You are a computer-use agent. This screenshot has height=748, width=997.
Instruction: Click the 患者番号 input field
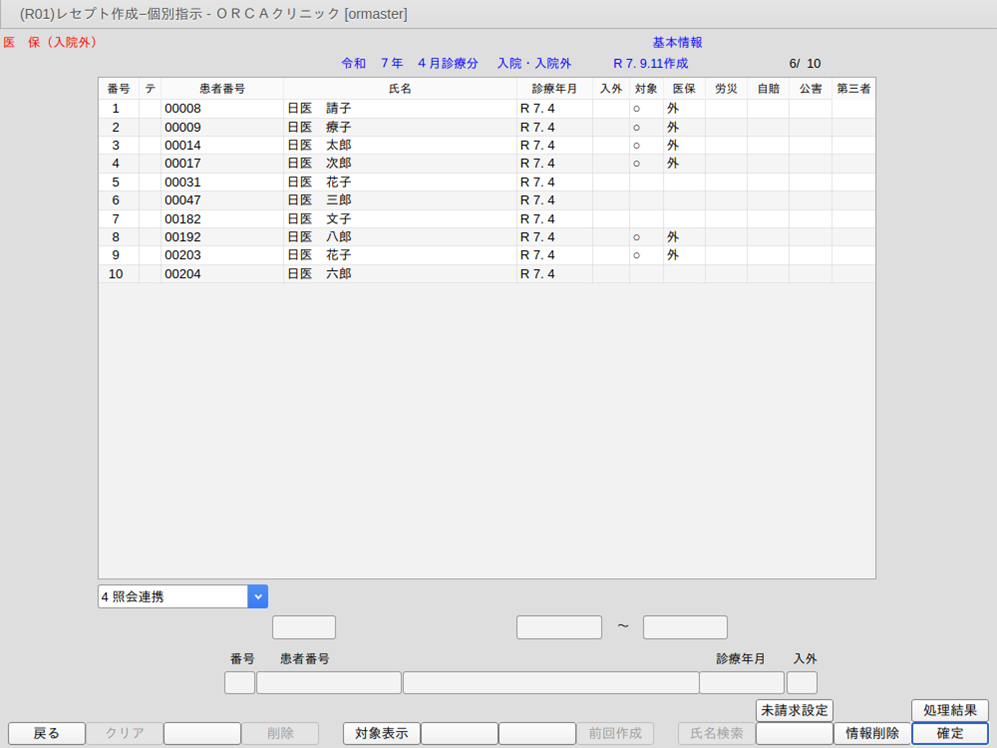pos(328,683)
